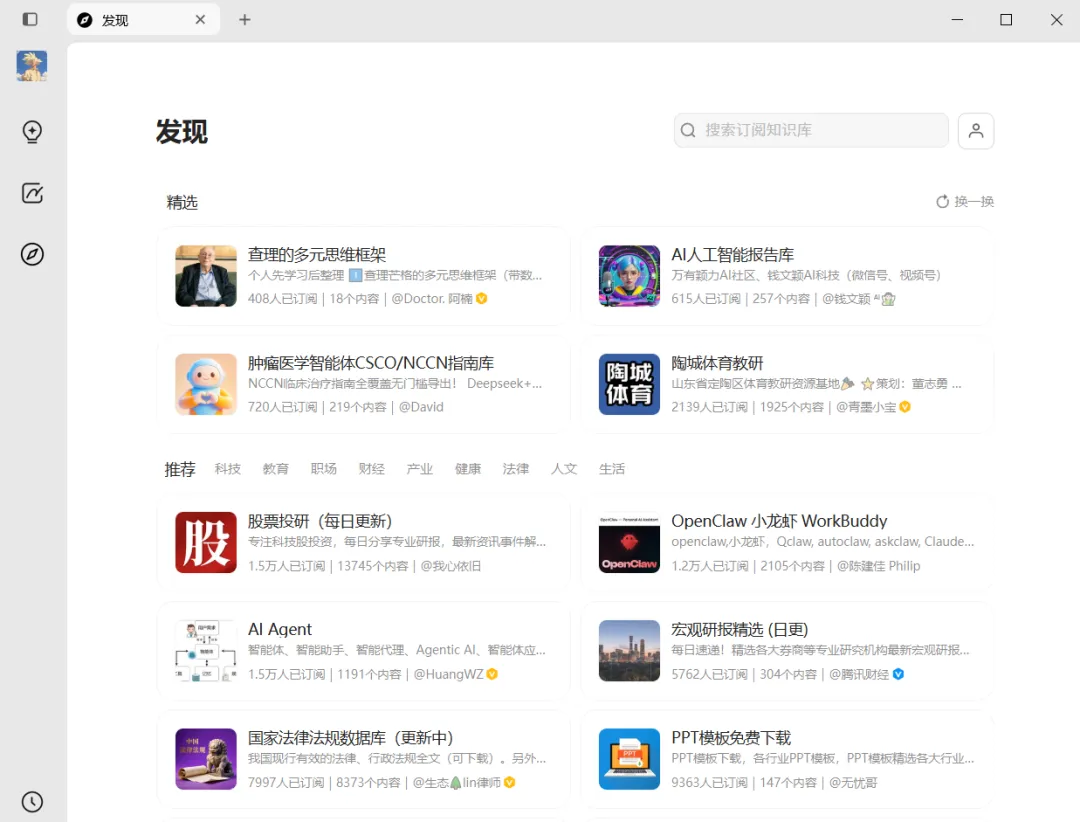Open 陶城体育教研 title
This screenshot has width=1080, height=822.
click(x=717, y=363)
